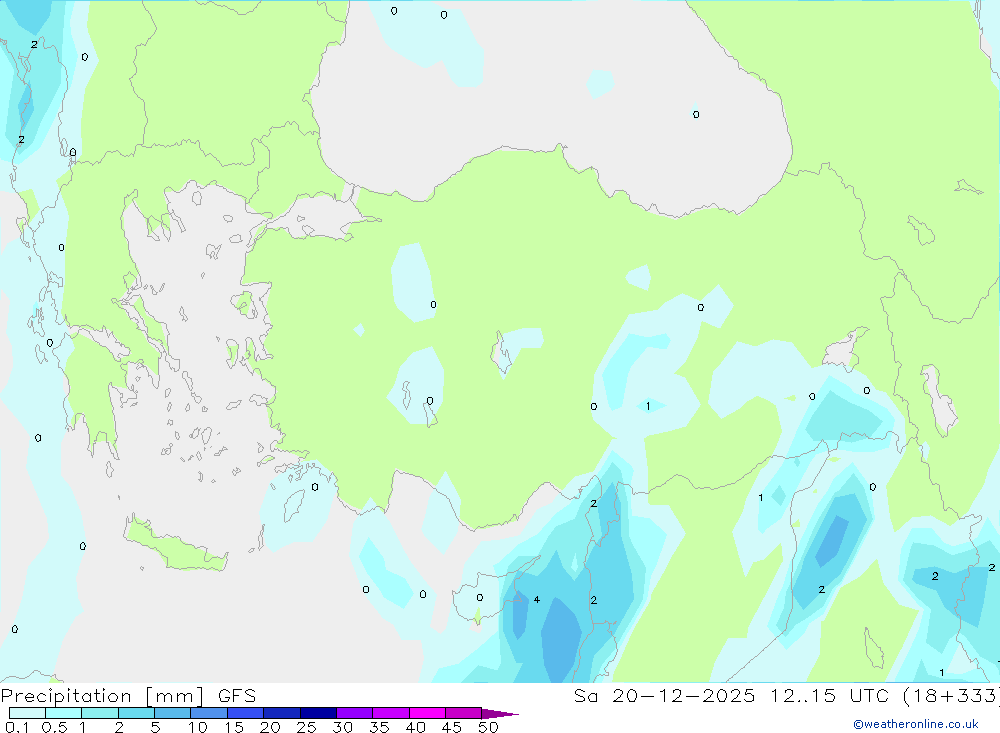Click the legend label '50'
Image resolution: width=1000 pixels, height=733 pixels.
pyautogui.click(x=488, y=727)
